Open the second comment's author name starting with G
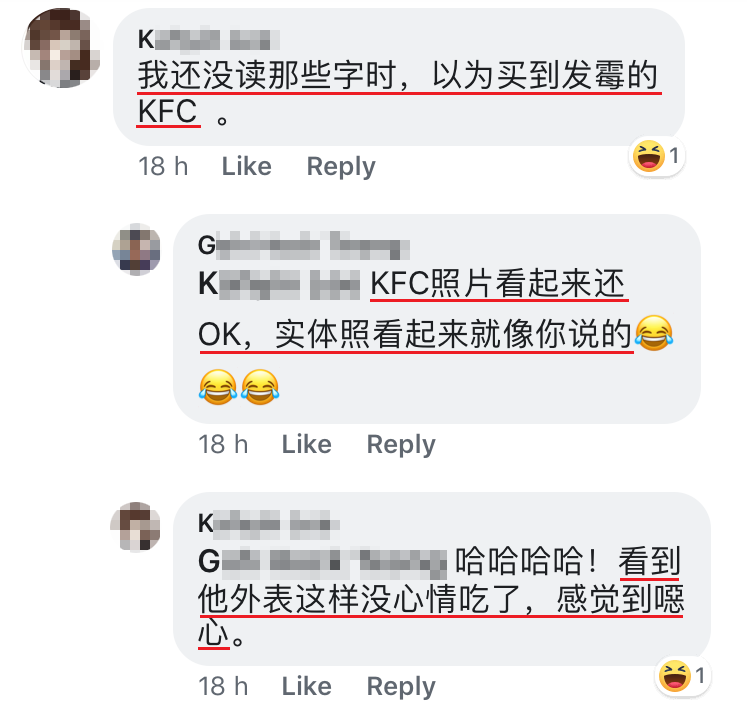The height and width of the screenshot is (716, 747). click(304, 246)
